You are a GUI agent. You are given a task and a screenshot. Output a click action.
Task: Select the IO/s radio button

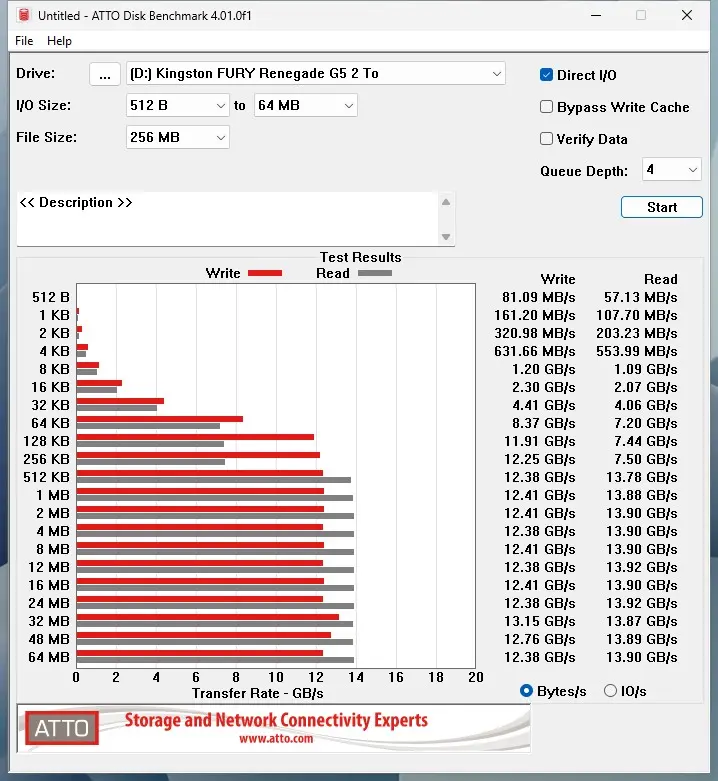pos(610,691)
